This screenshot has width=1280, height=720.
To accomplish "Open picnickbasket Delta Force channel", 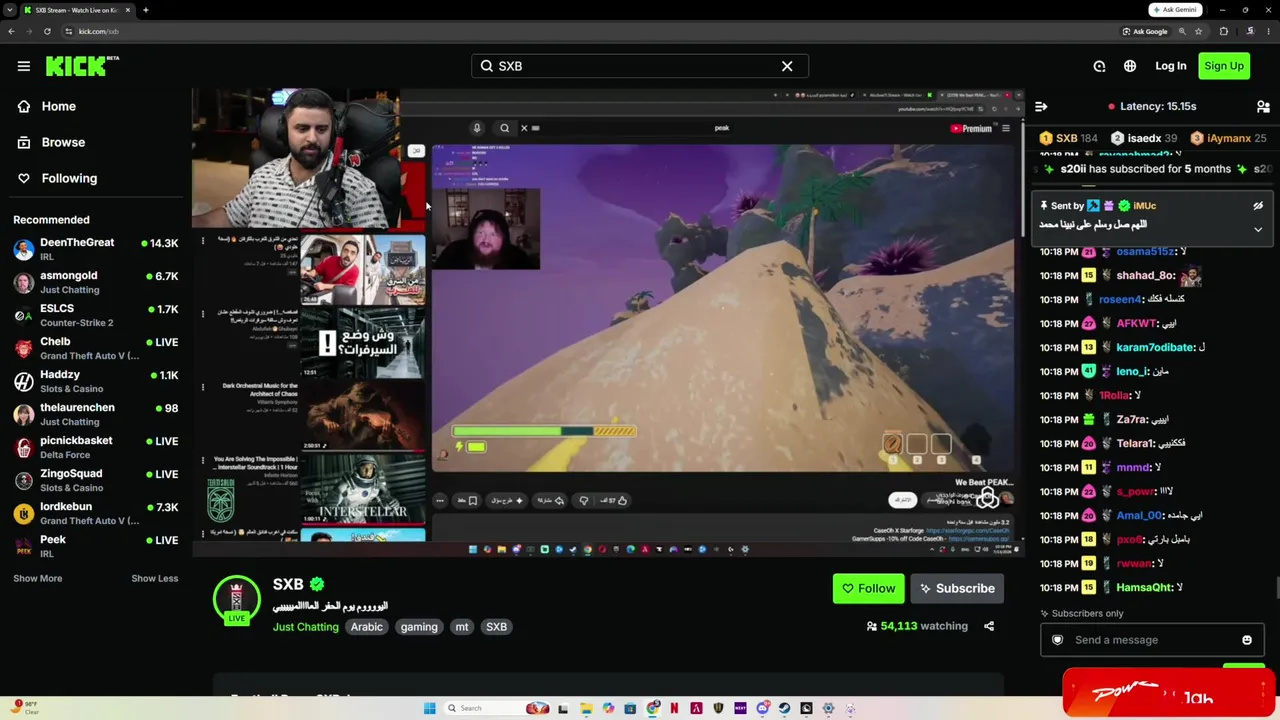I will 96,447.
